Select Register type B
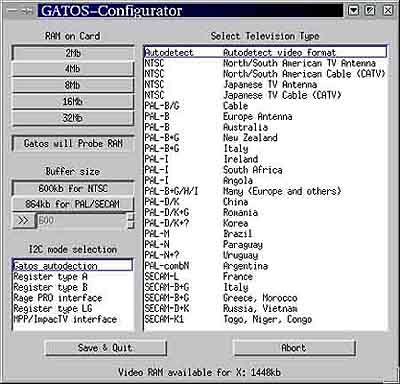The height and width of the screenshot is (384, 400). point(72,287)
